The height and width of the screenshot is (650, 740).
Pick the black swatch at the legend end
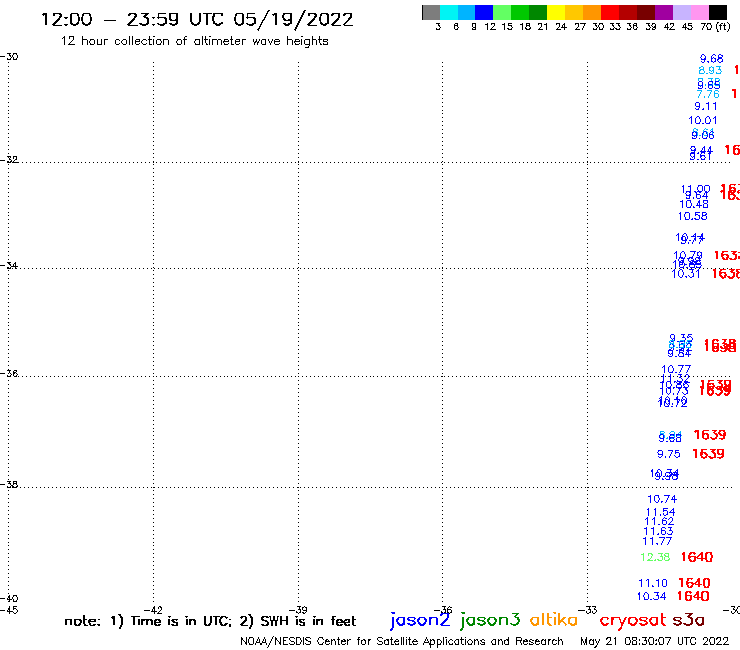point(718,12)
